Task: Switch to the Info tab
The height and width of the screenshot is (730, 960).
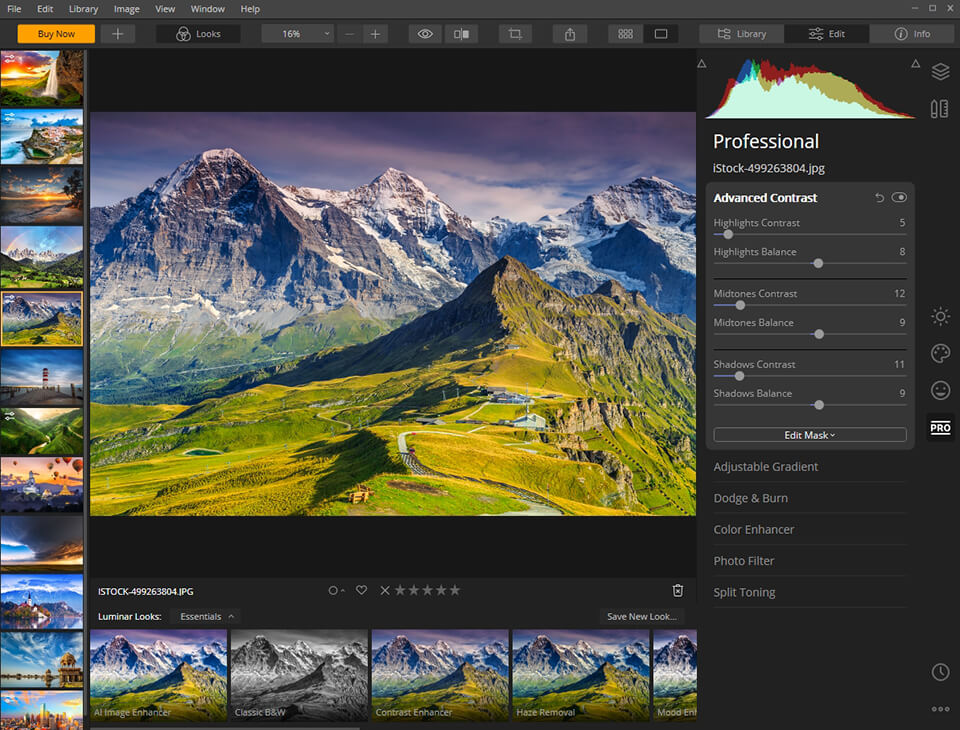Action: [911, 34]
